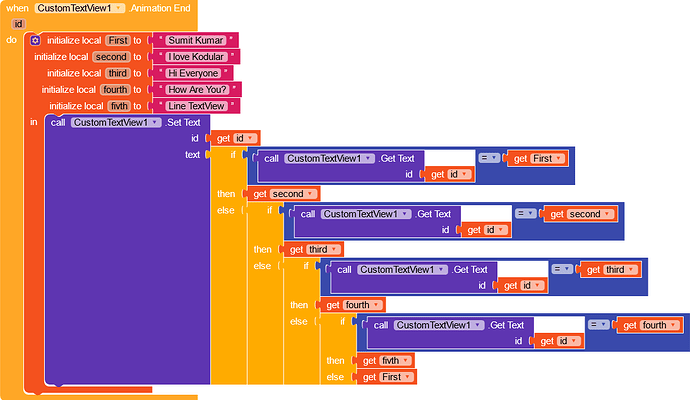The image size is (690, 400).
Task: Open dropdown arrow on get fivth block
Action: click(x=406, y=360)
